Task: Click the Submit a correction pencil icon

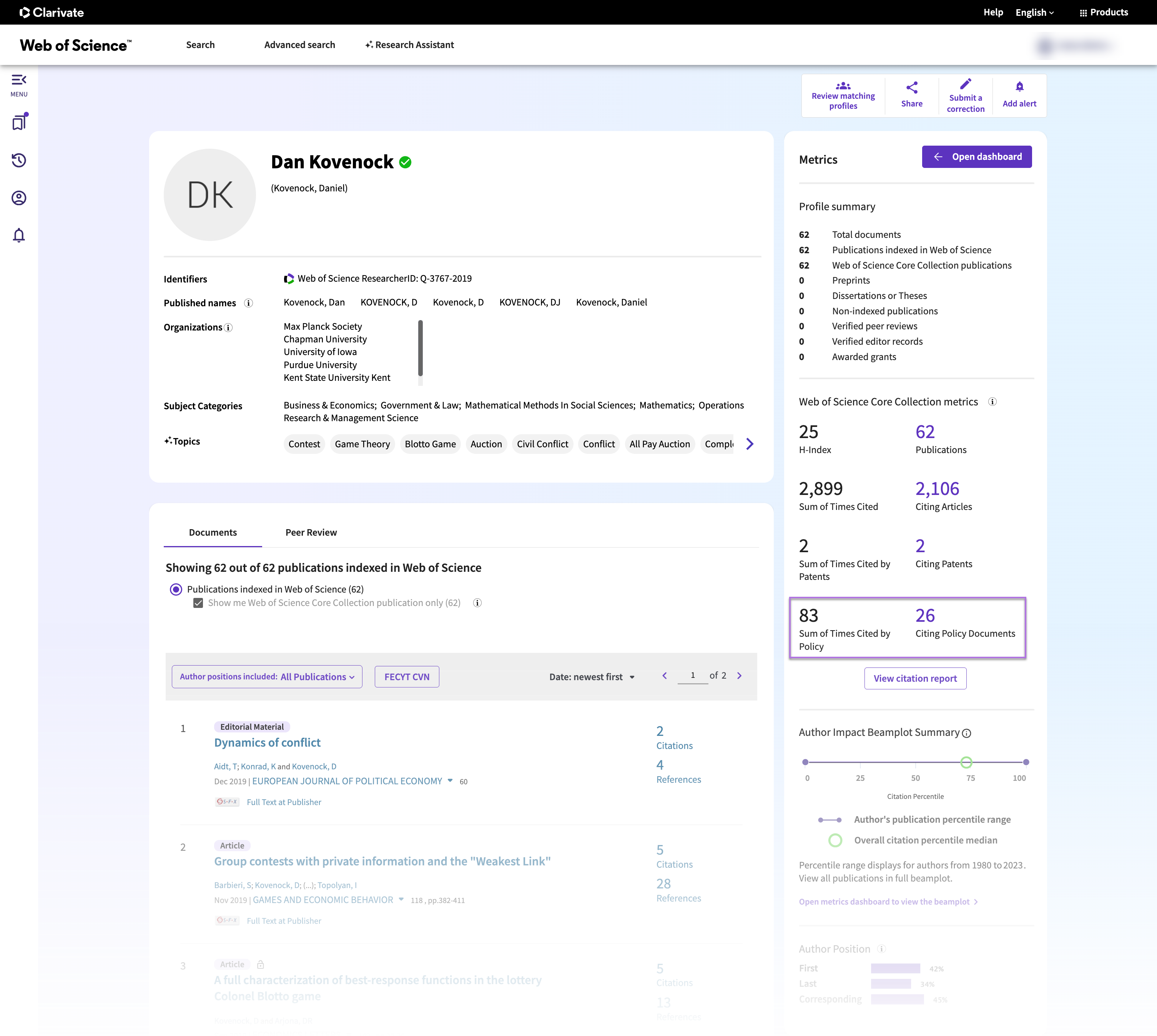Action: (965, 85)
